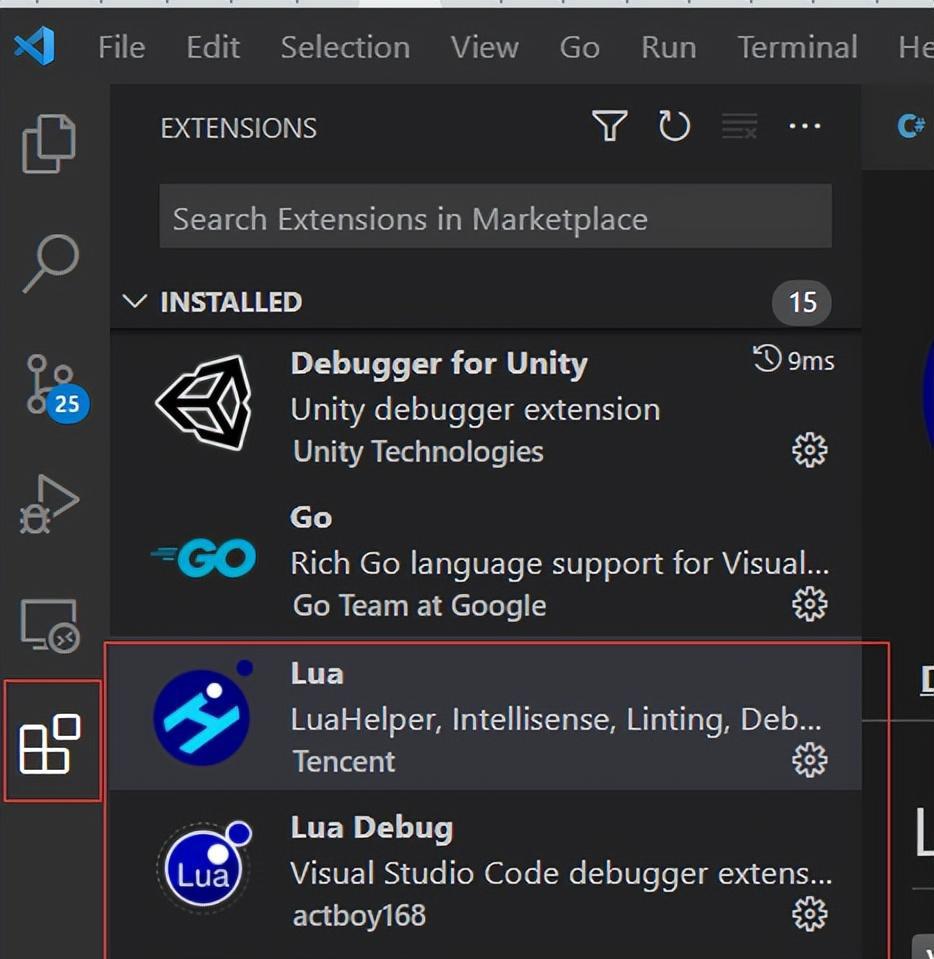Click the actboy168 publisher name
The width and height of the screenshot is (934, 959).
(359, 916)
